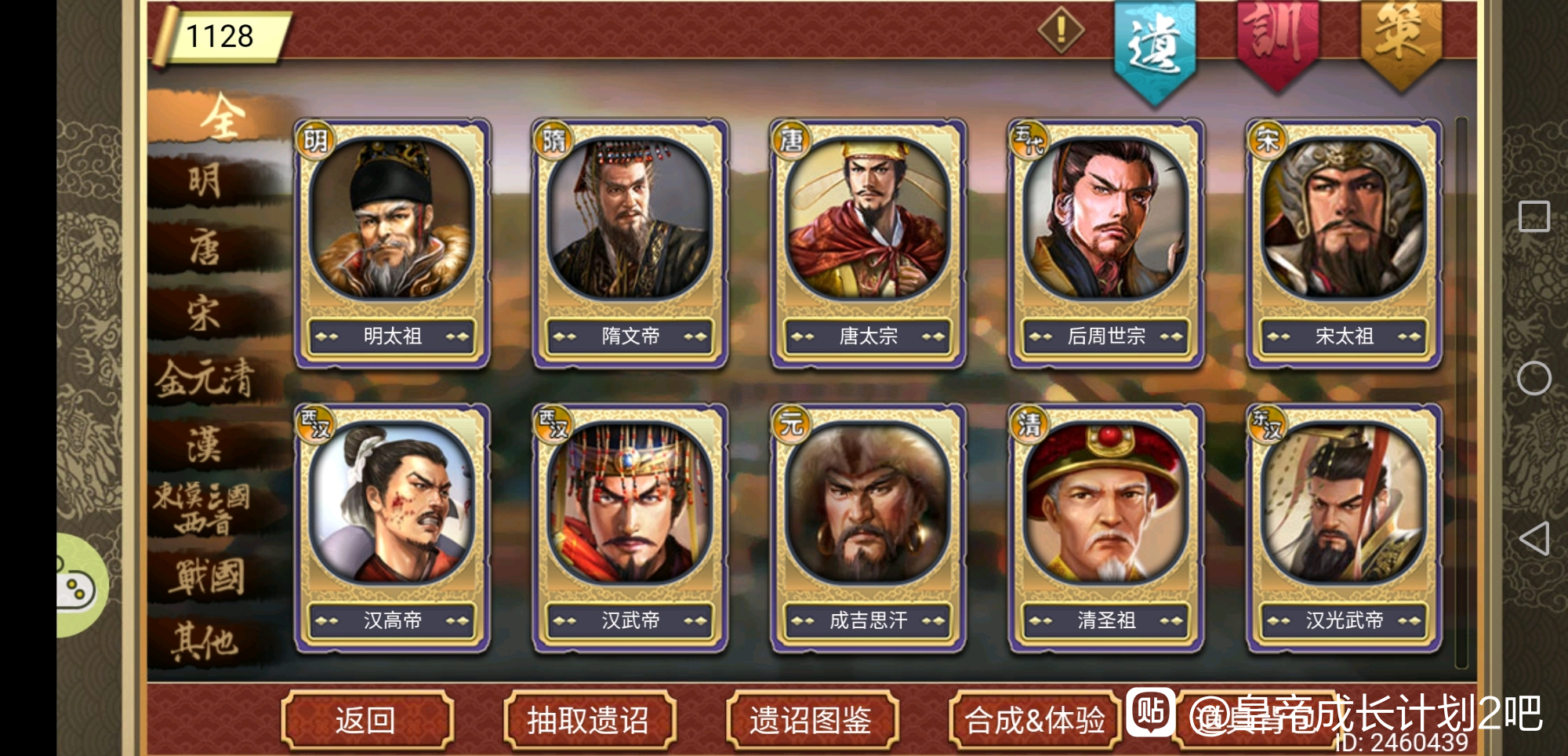Tap the Android back triangle icon

[x=1534, y=539]
